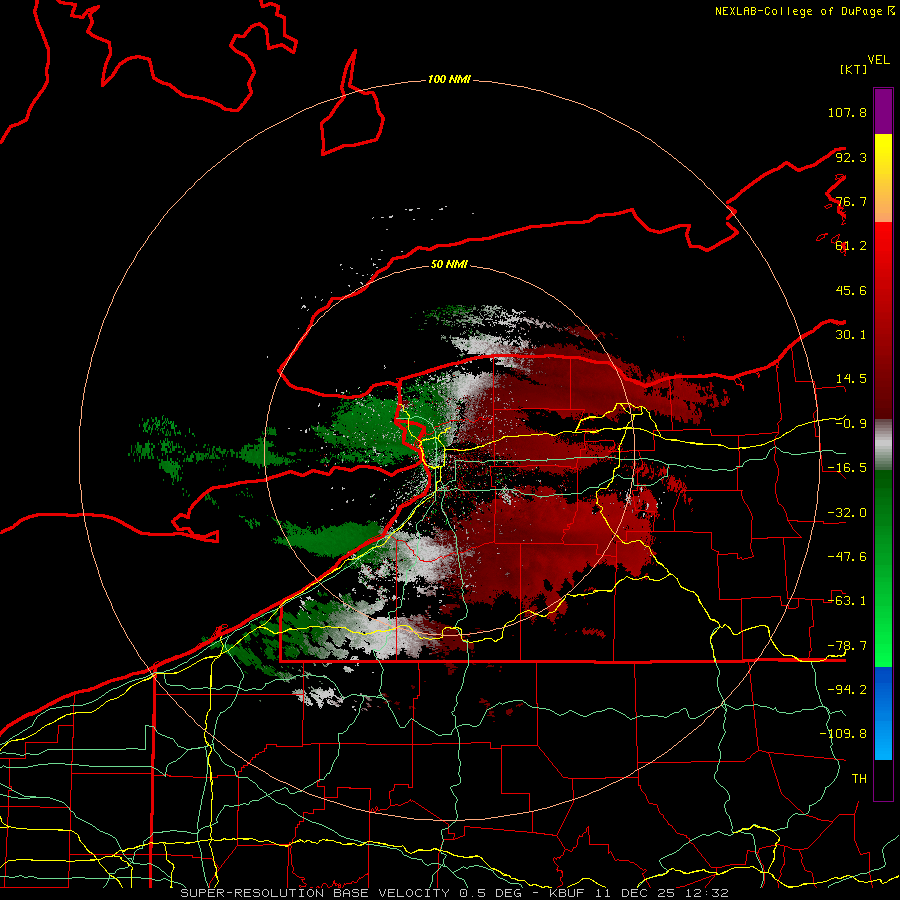Pick the gray segment of the velocity bar
This screenshot has width=900, height=900.
click(883, 445)
